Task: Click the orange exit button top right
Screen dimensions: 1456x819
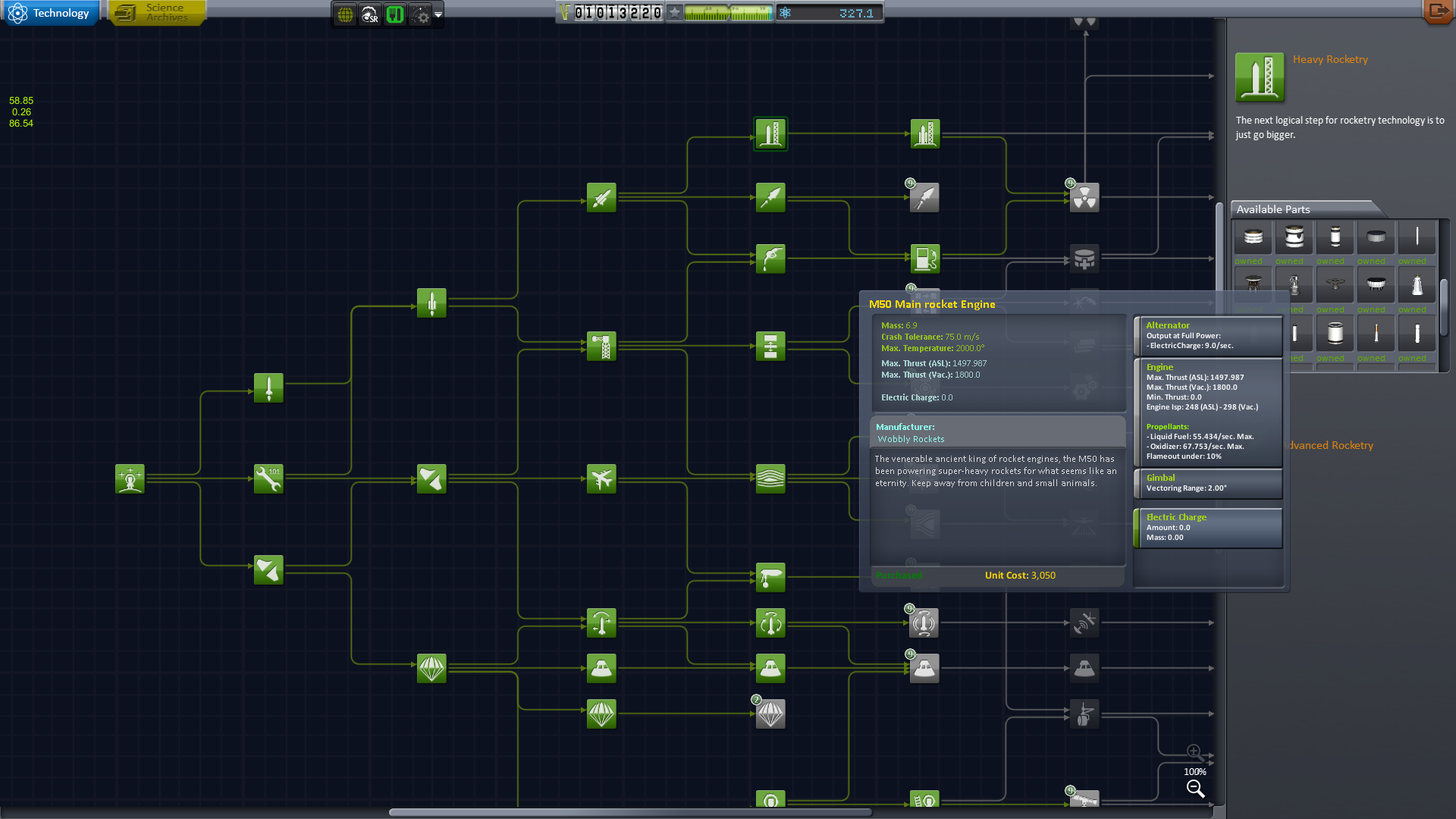Action: point(1437,11)
